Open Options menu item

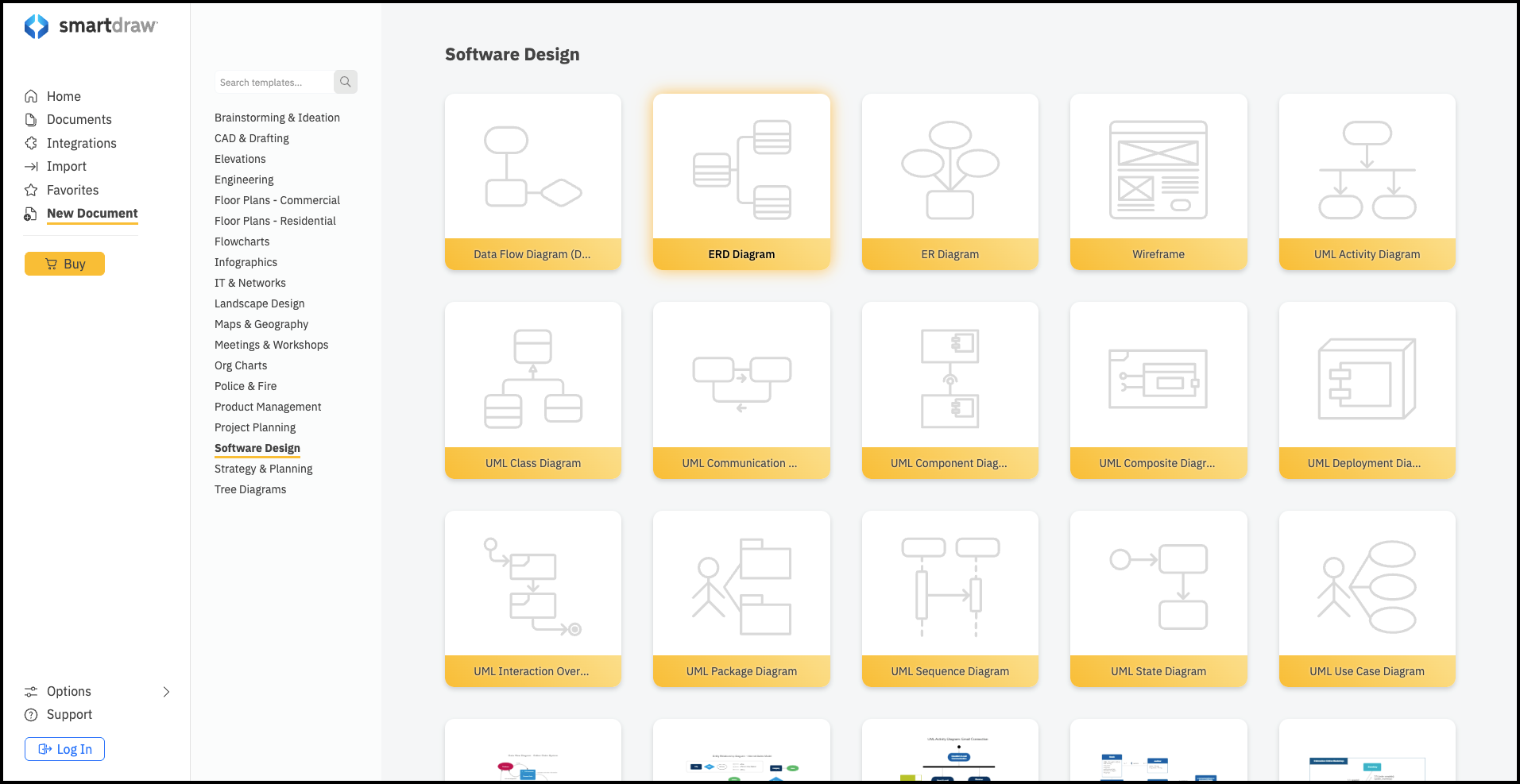click(x=69, y=691)
